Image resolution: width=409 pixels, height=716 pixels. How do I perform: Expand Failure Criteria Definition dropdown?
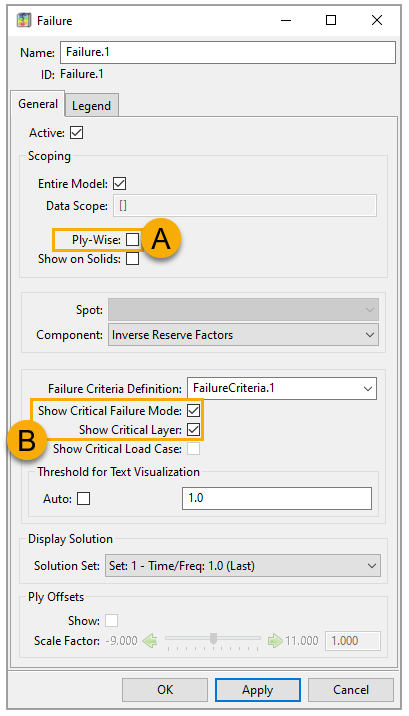(x=282, y=389)
